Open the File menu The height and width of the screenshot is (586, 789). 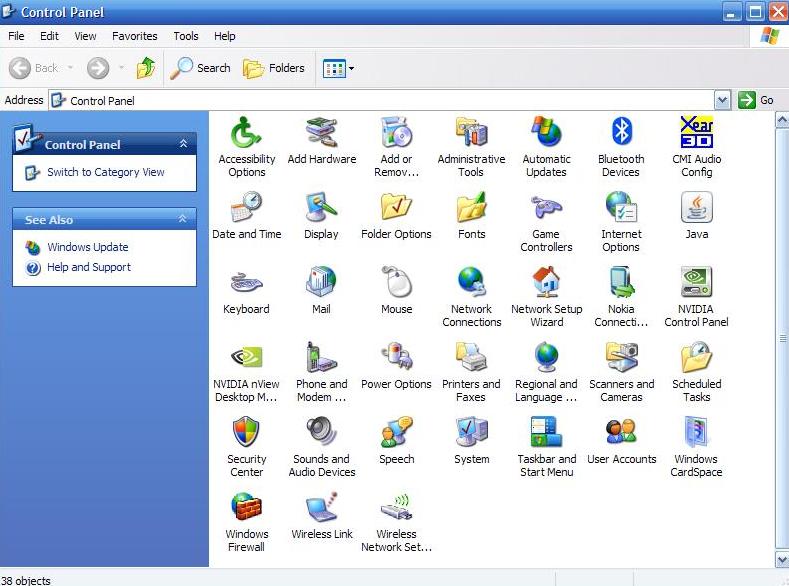[16, 36]
